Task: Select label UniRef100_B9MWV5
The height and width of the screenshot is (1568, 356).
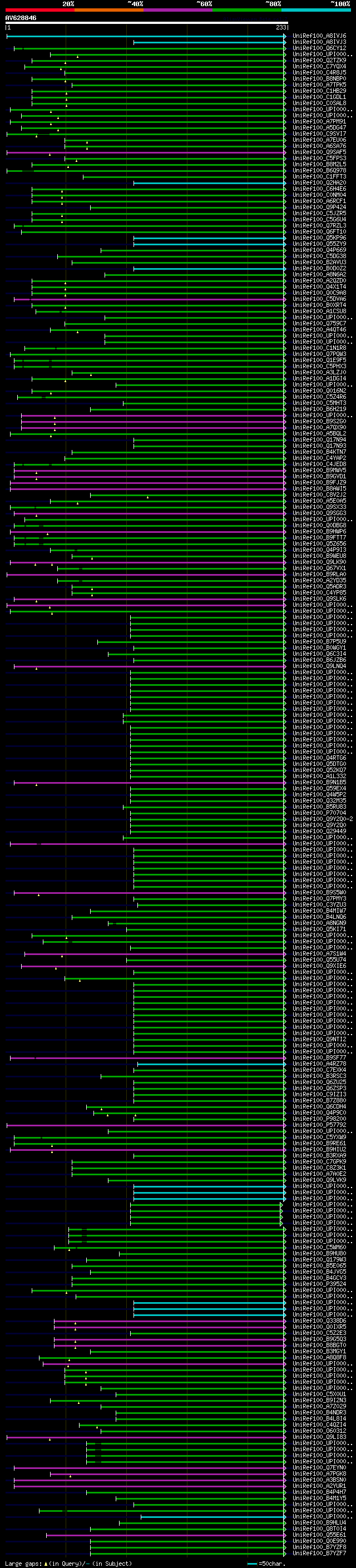Action: tap(319, 471)
